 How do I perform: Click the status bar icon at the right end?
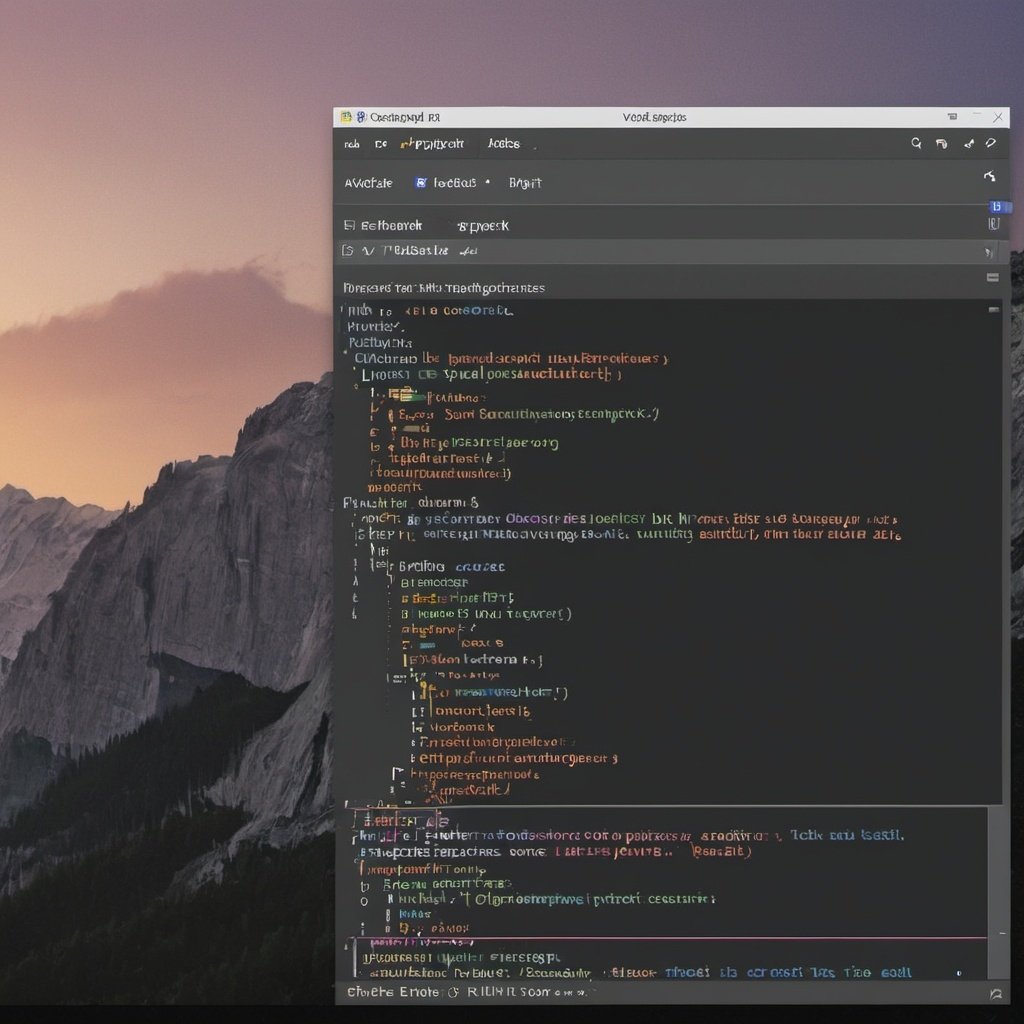[996, 993]
